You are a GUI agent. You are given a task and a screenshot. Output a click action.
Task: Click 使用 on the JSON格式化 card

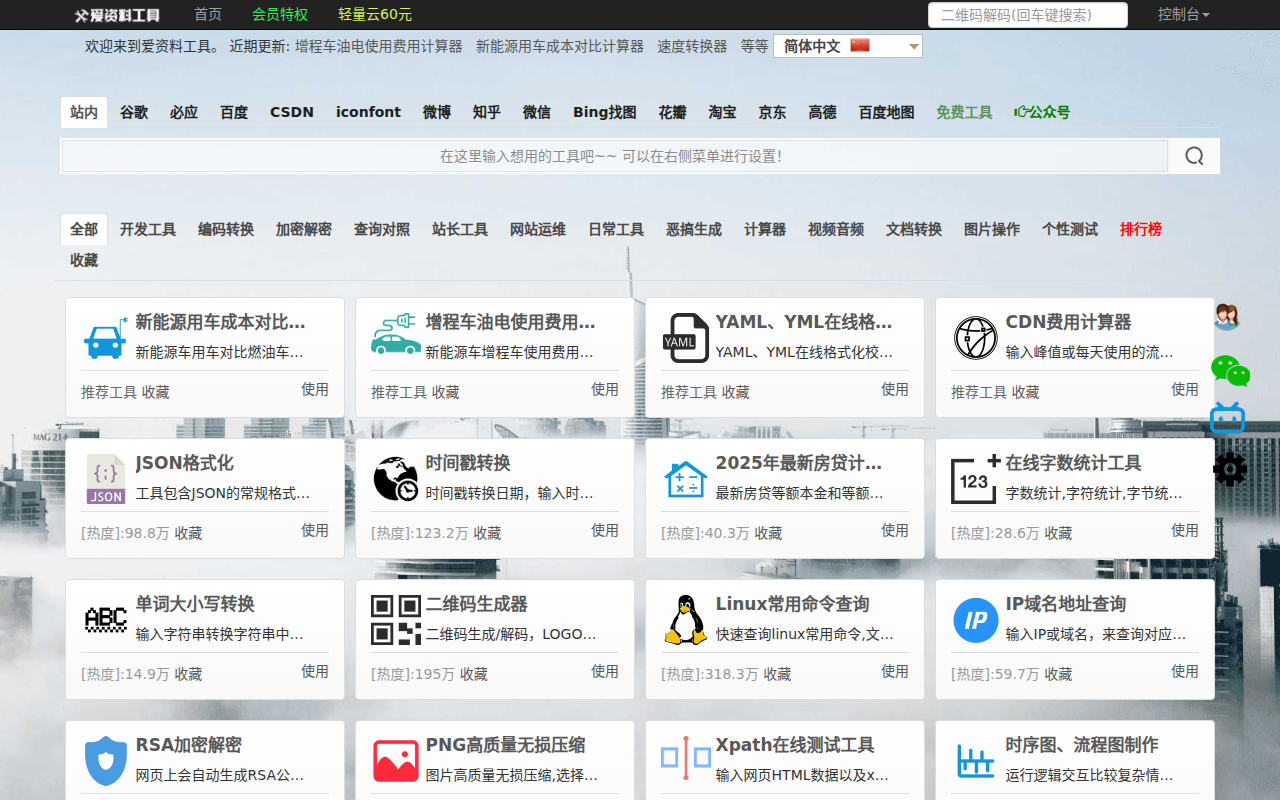pyautogui.click(x=315, y=531)
